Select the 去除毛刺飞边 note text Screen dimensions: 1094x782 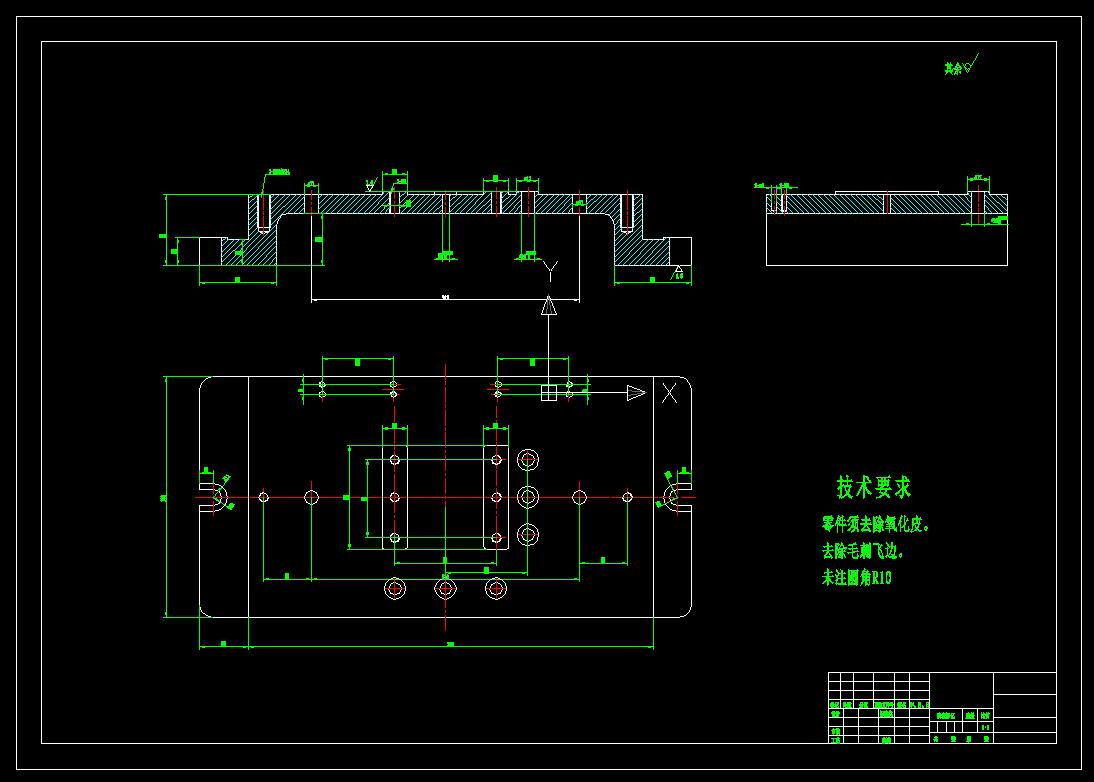[x=862, y=551]
